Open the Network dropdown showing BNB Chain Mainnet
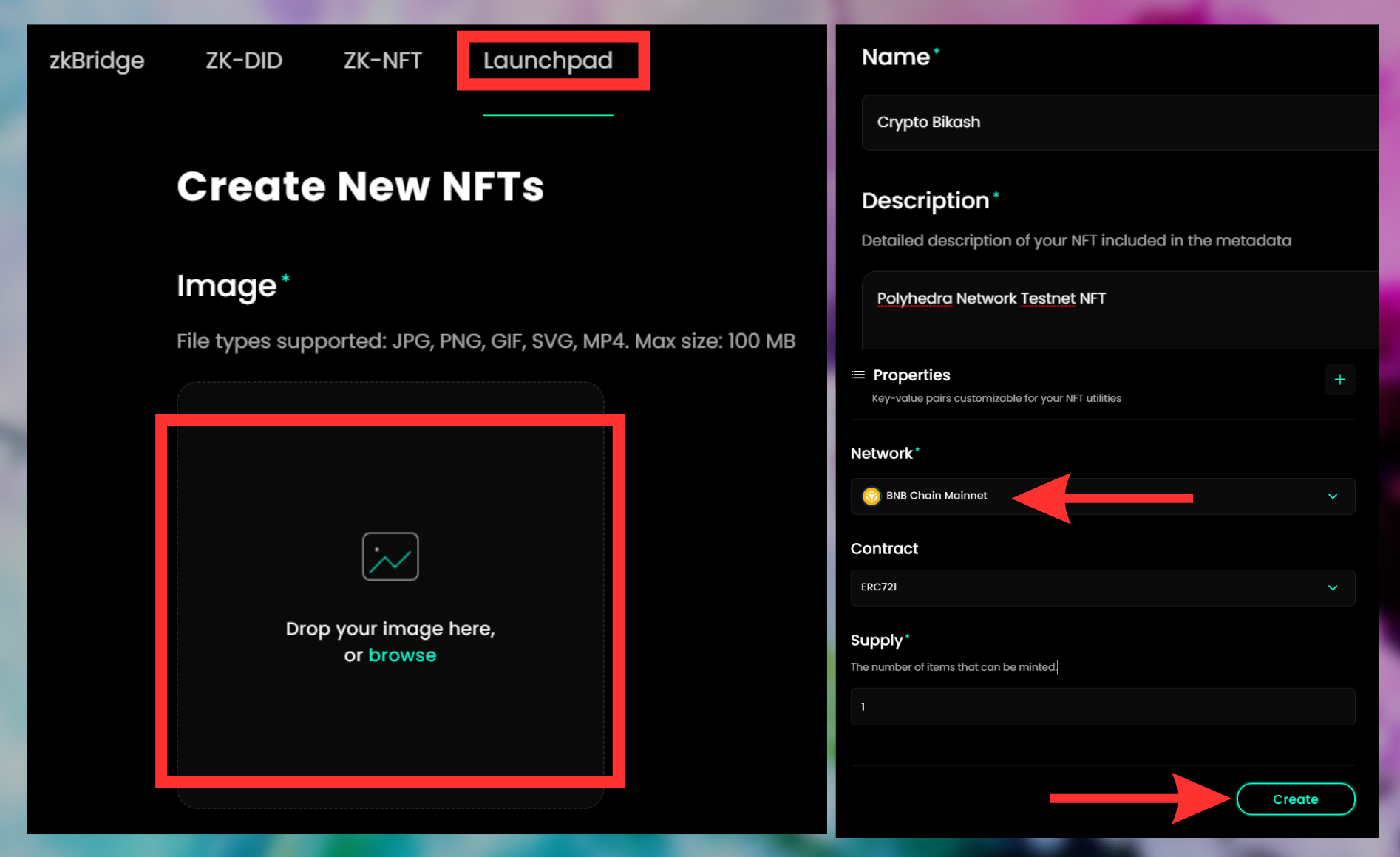 tap(1103, 496)
